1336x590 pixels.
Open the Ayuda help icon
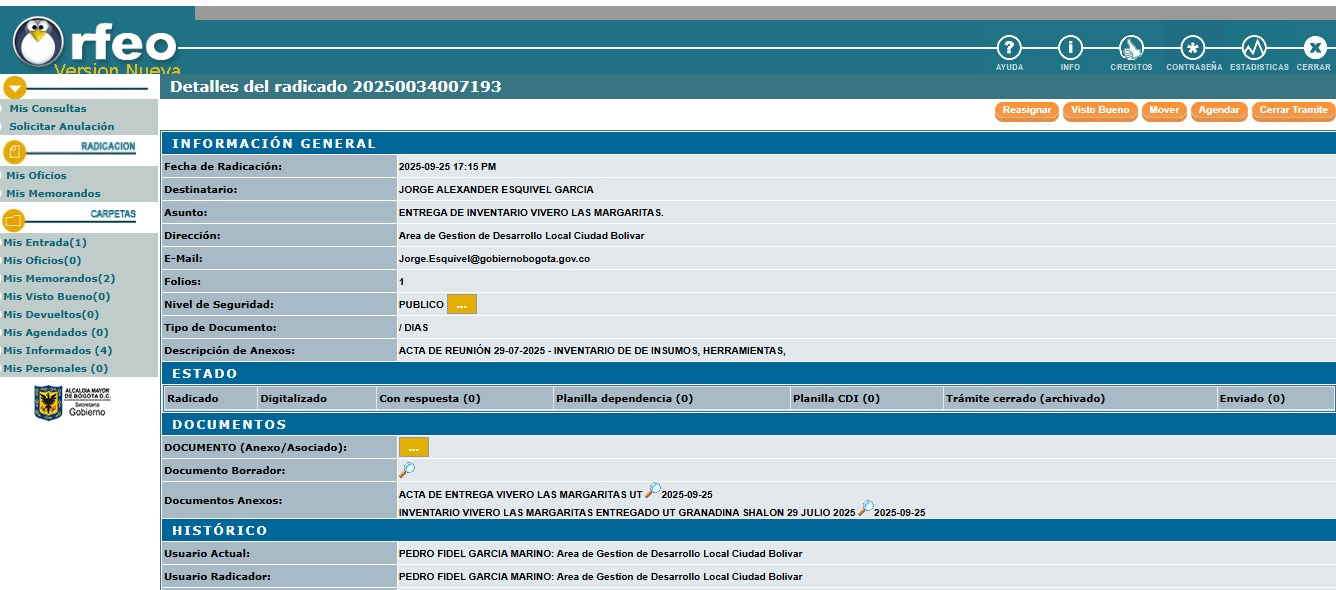pos(1009,48)
